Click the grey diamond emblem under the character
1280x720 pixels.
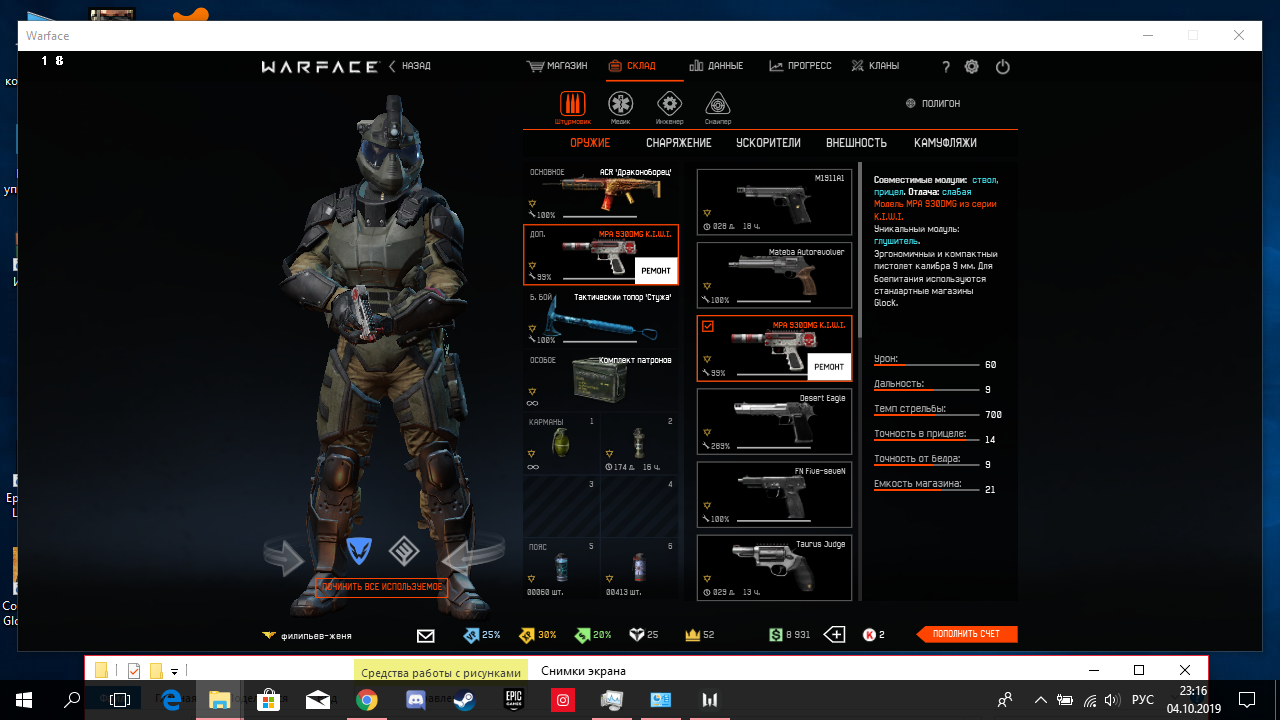pos(404,550)
